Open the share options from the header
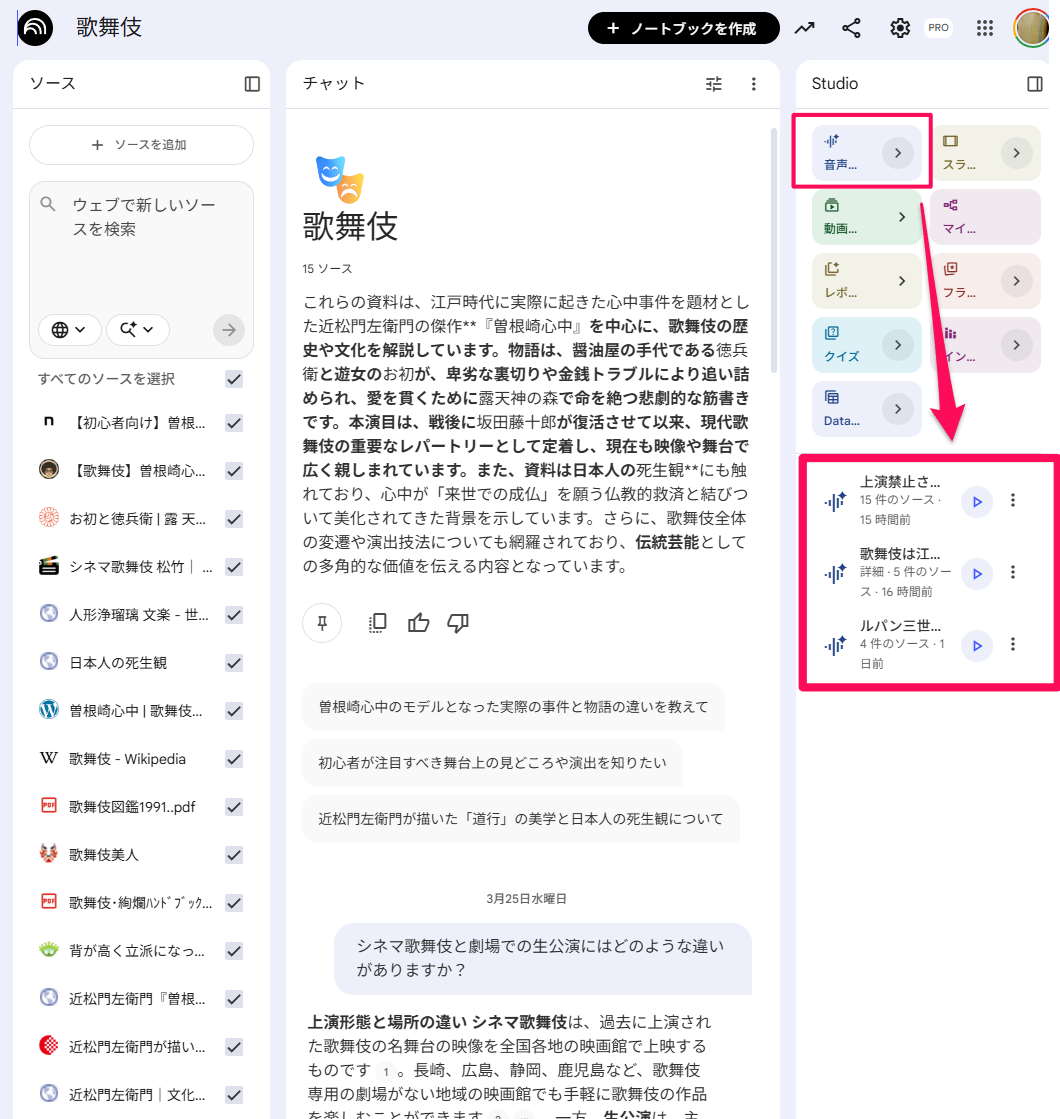1060x1119 pixels. coord(851,28)
